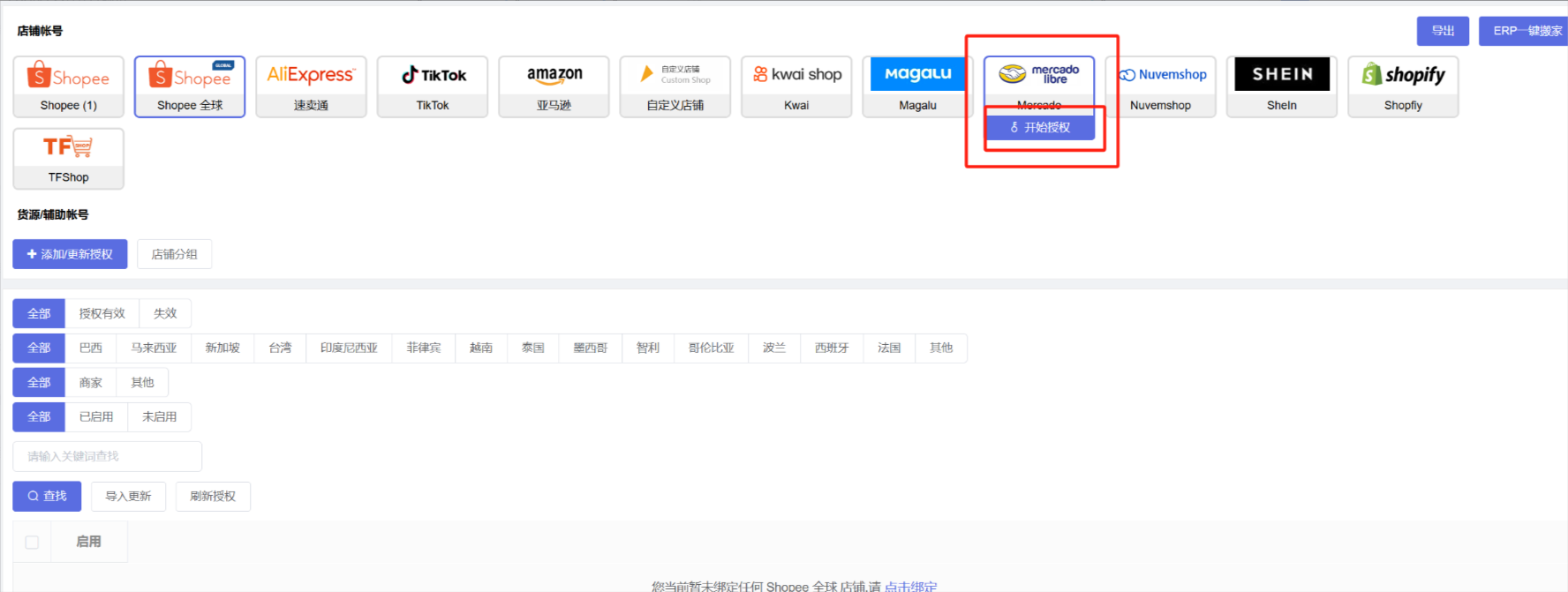The height and width of the screenshot is (592, 1568).
Task: Filter stores by 智利
Action: [x=648, y=348]
